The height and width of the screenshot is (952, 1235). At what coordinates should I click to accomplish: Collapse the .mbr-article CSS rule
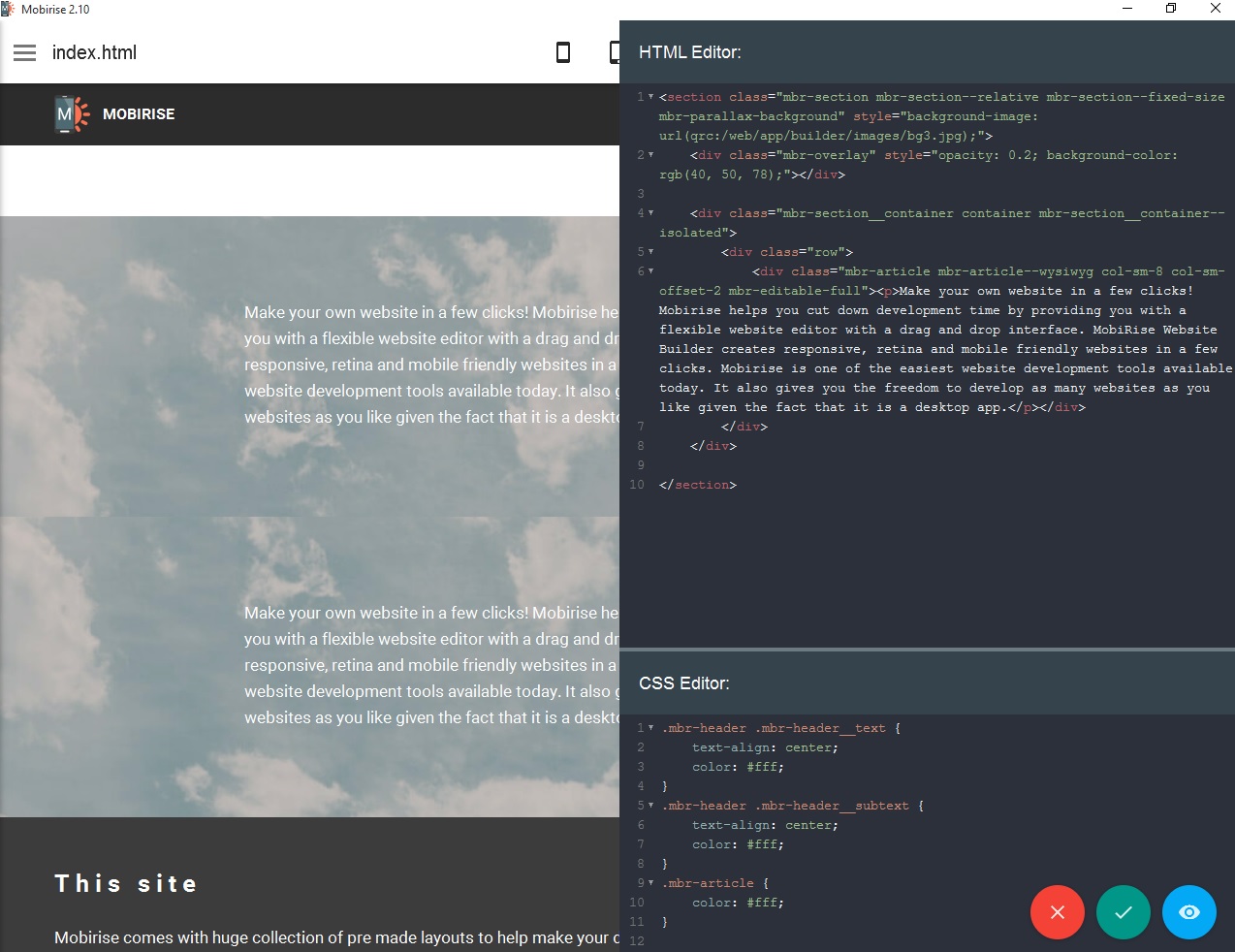(650, 883)
